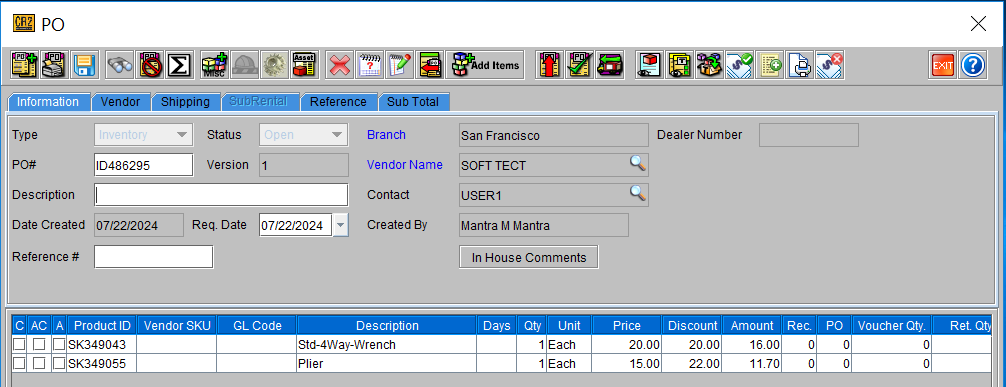Image resolution: width=1006 pixels, height=387 pixels.
Task: Tick the C checkbox for SK349043 row
Action: [19, 345]
